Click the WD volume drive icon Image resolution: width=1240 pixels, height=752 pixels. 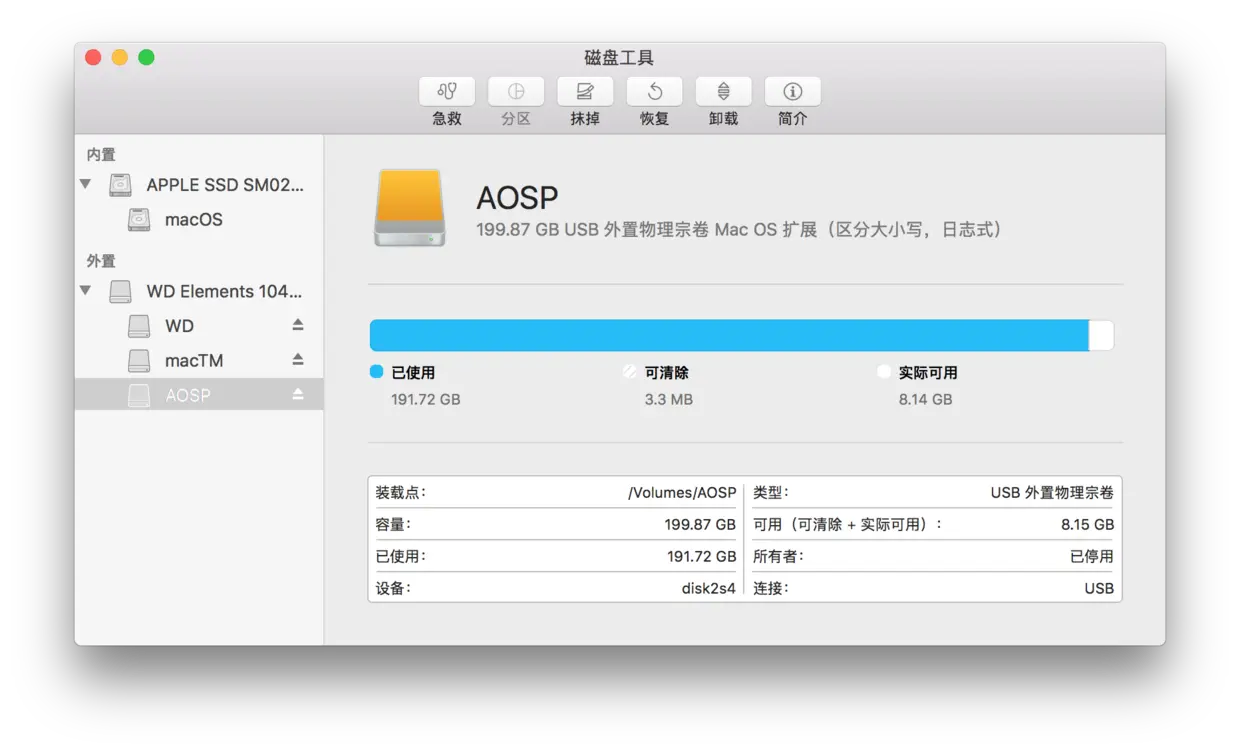[139, 326]
